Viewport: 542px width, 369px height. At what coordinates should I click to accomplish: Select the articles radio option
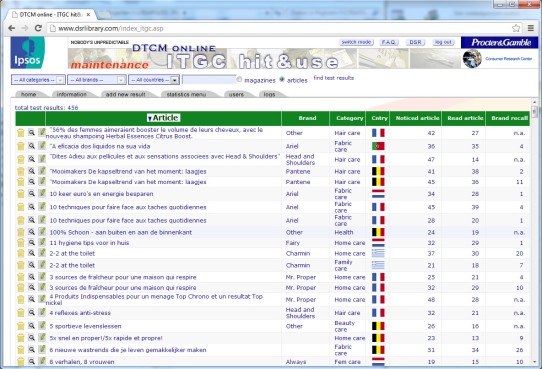pyautogui.click(x=282, y=79)
